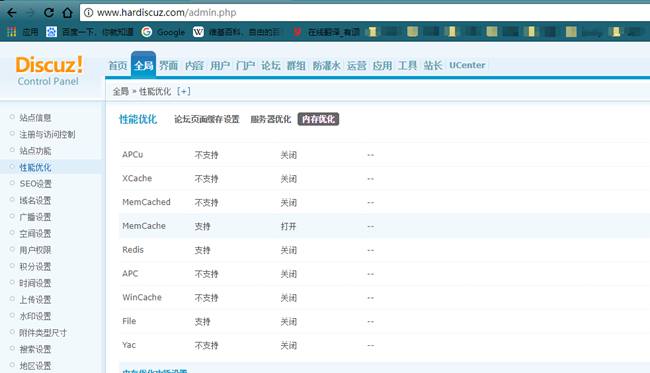Click the Redis row name

click(x=133, y=250)
